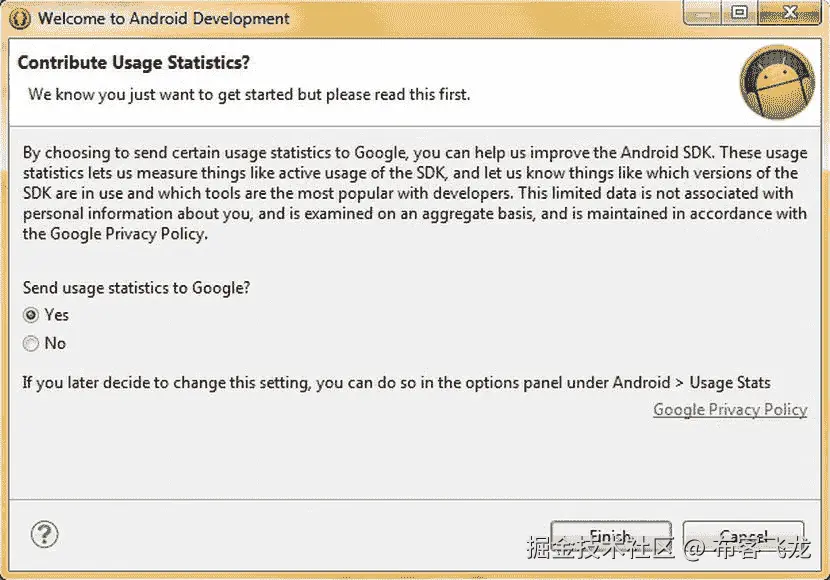
Task: Click the usage statistics description paragraph
Action: 410,193
